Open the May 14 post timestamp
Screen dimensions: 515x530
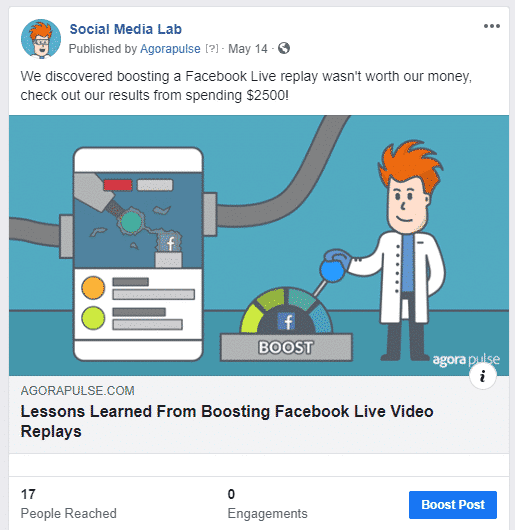click(248, 49)
